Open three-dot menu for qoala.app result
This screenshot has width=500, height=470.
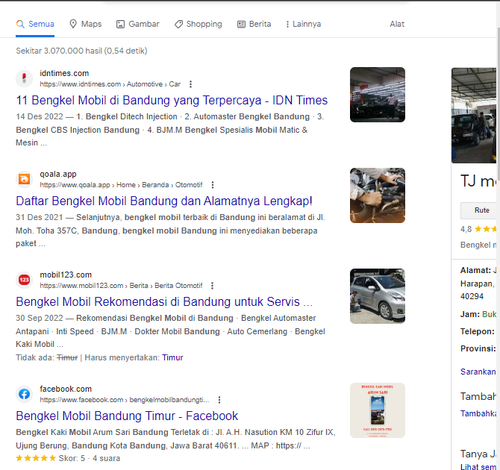[x=213, y=185]
